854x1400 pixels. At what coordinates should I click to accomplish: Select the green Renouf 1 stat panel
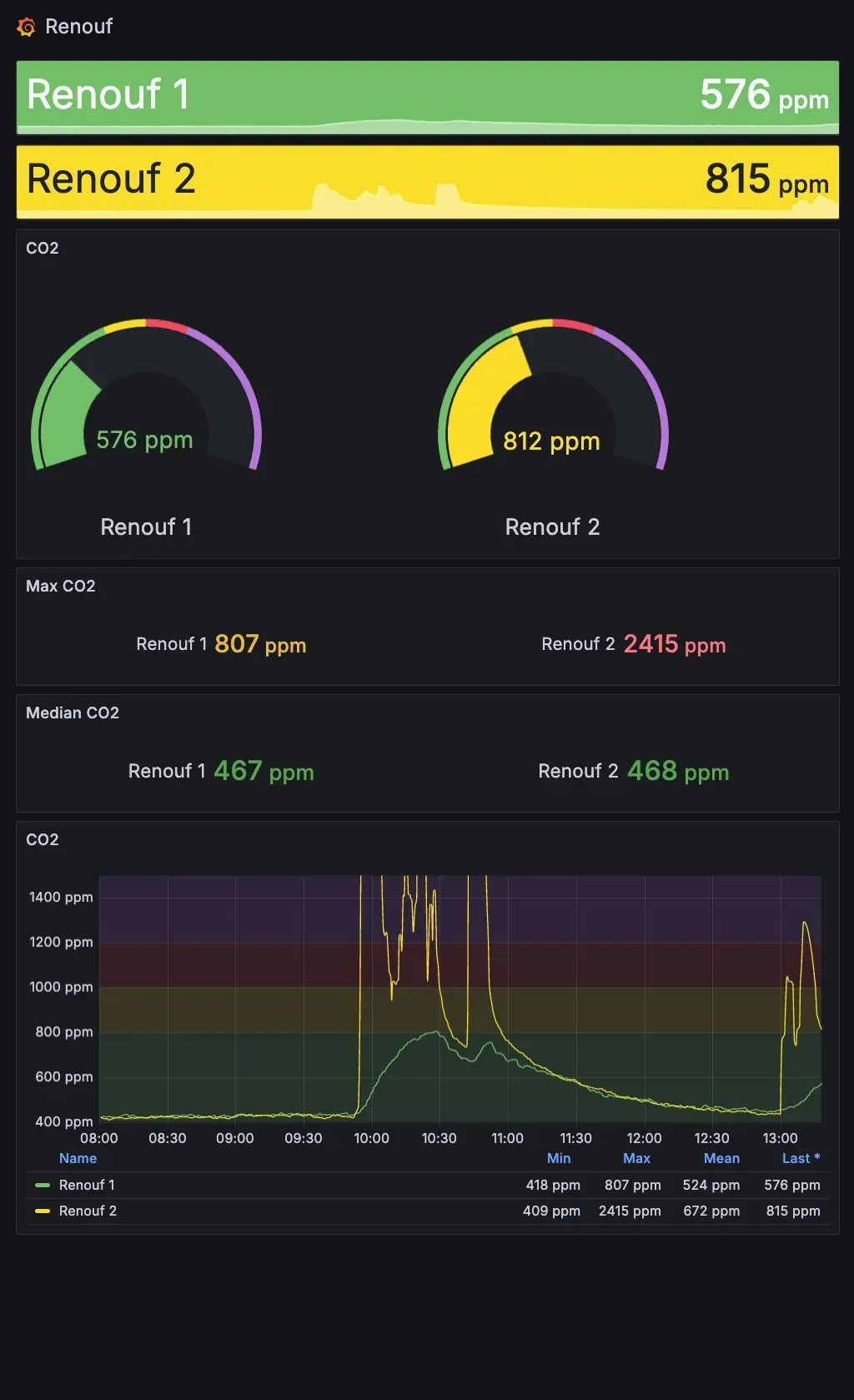(427, 97)
